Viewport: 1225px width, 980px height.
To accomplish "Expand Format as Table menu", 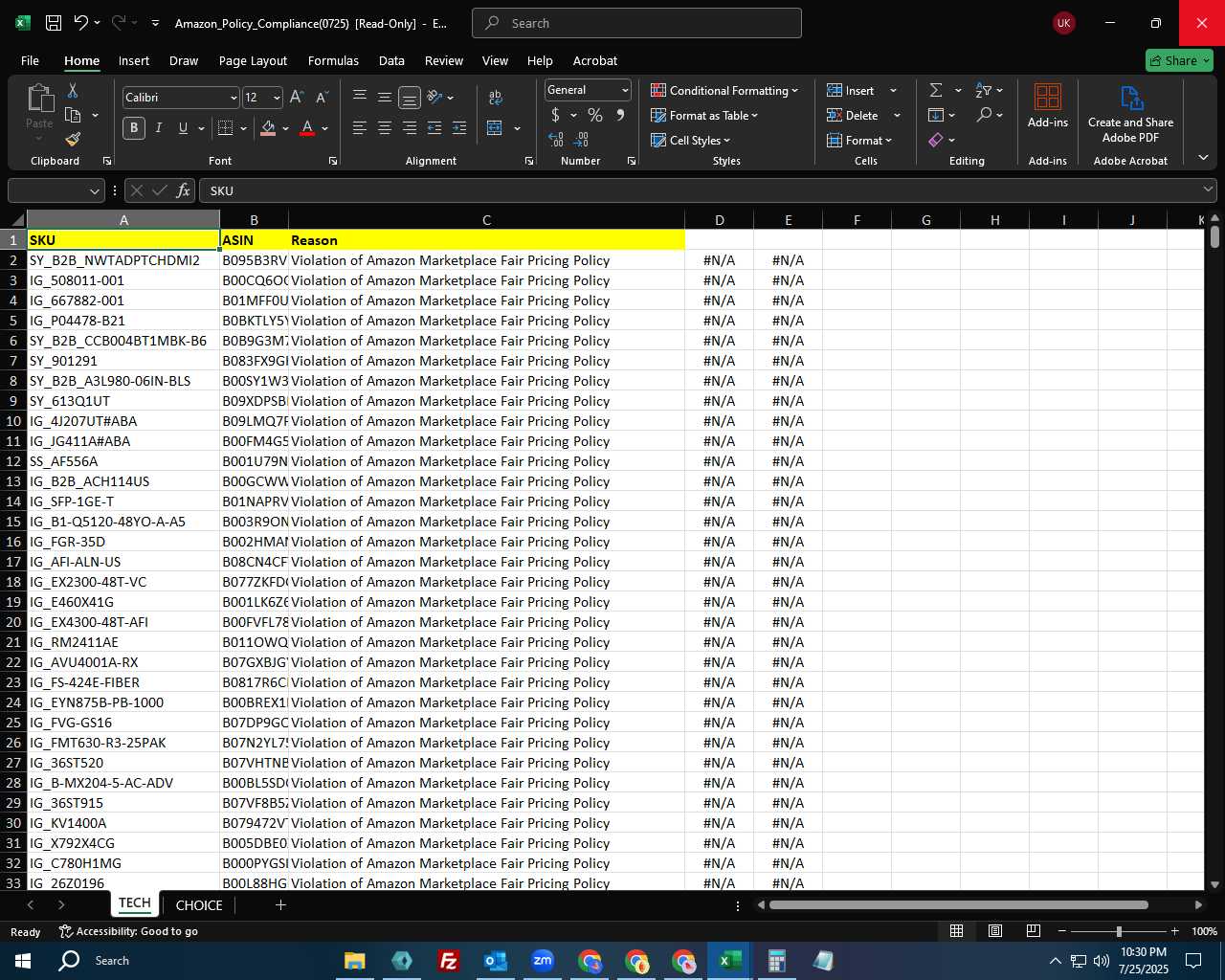I will (704, 115).
